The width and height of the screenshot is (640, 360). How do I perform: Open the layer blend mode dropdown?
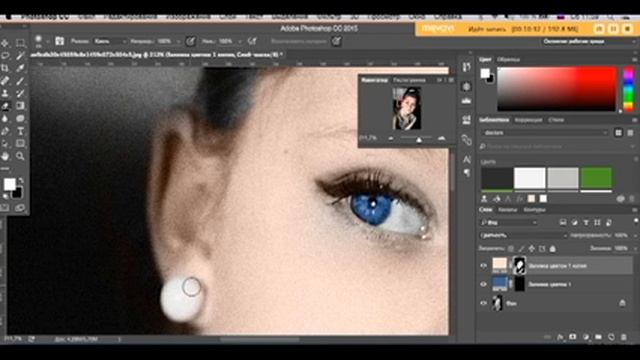(524, 236)
